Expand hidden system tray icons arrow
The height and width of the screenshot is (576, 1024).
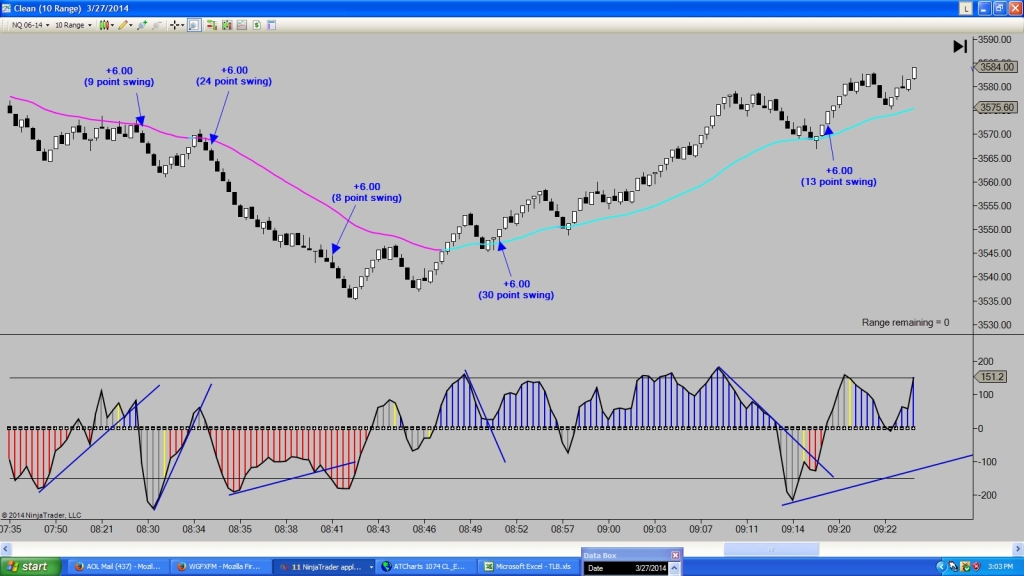[x=942, y=566]
